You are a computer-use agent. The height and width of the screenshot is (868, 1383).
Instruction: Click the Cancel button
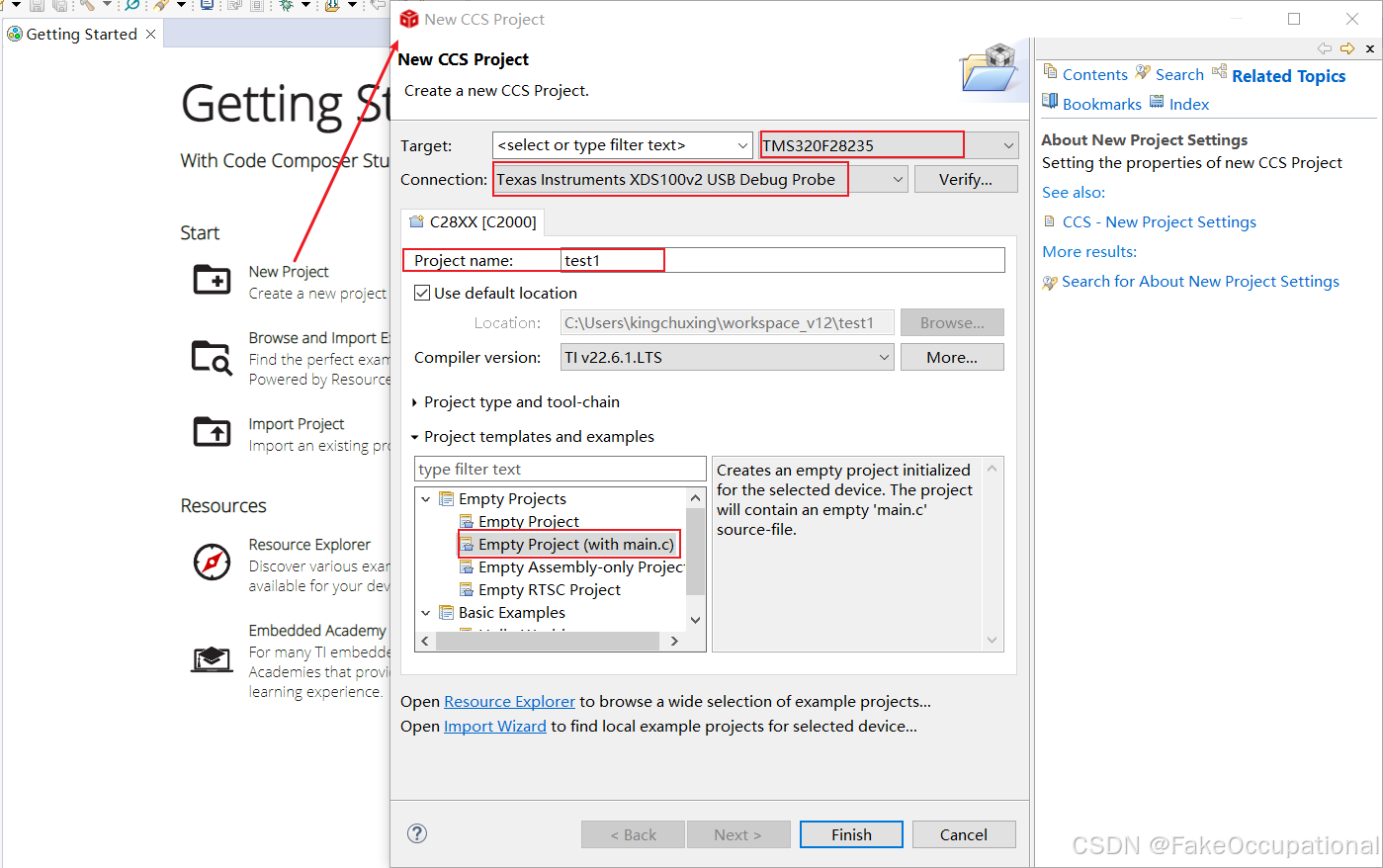pos(964,834)
